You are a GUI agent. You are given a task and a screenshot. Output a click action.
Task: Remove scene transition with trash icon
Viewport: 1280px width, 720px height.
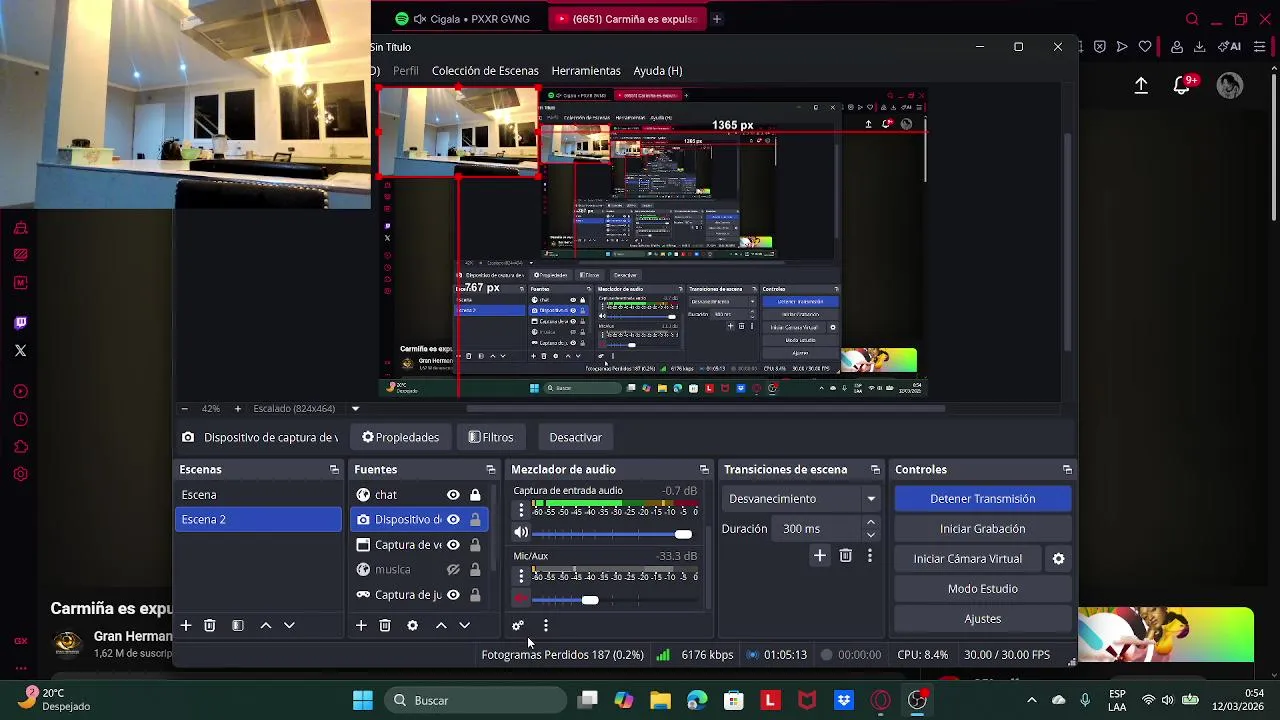[846, 555]
